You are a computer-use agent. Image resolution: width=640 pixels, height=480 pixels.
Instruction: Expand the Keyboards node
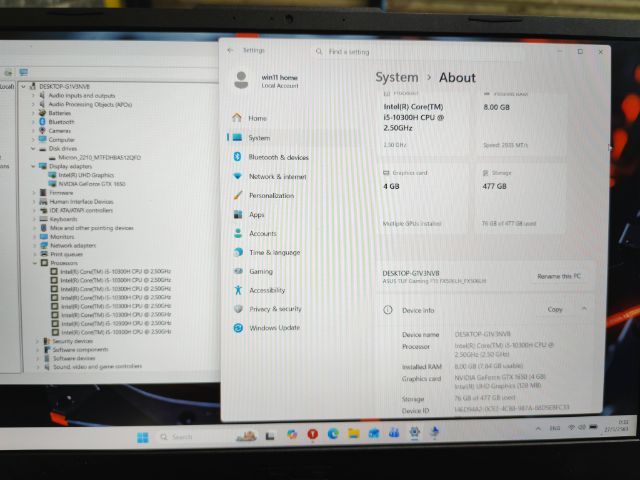34,219
